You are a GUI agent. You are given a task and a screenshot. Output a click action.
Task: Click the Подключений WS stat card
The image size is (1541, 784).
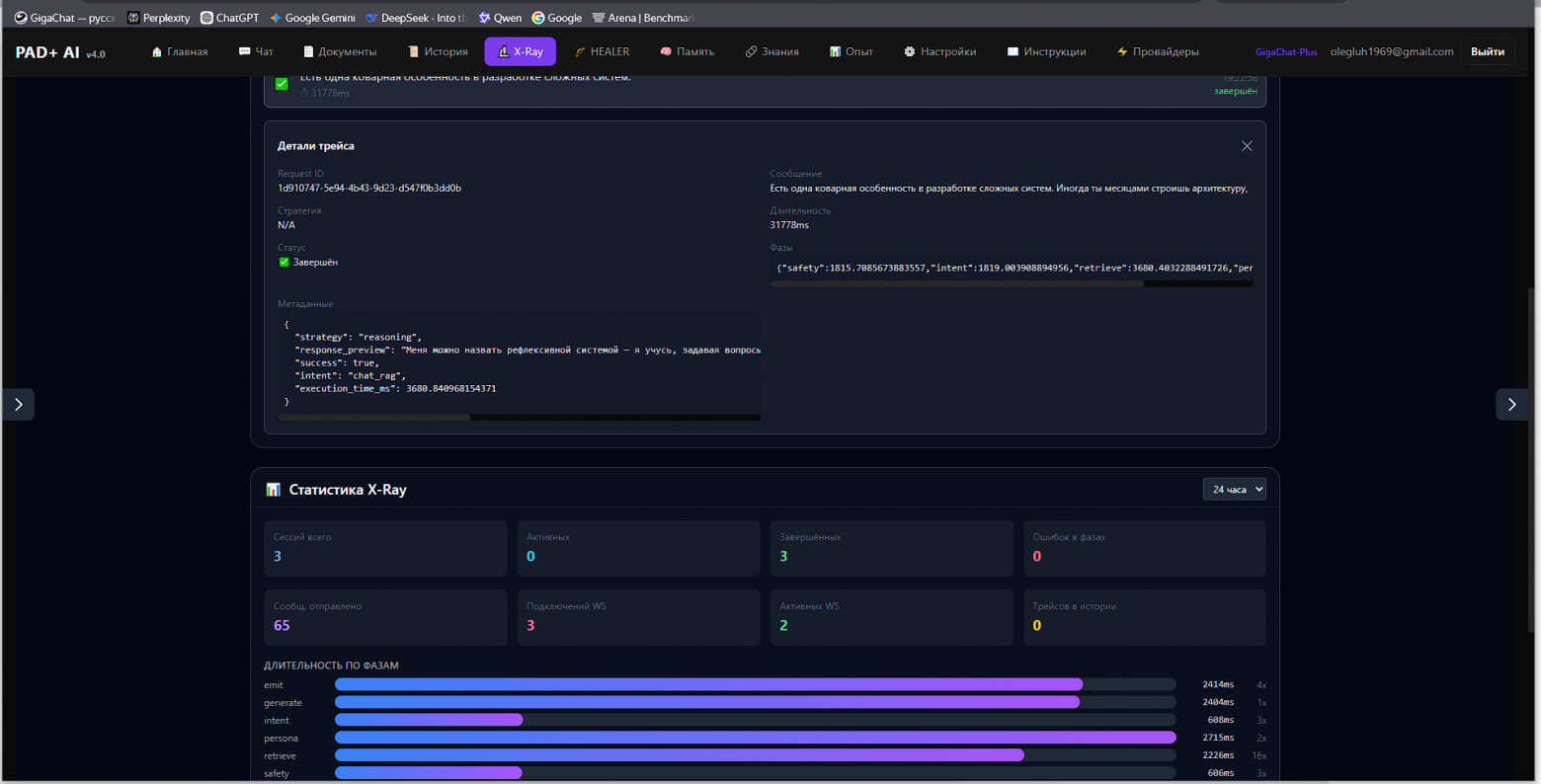tap(639, 617)
